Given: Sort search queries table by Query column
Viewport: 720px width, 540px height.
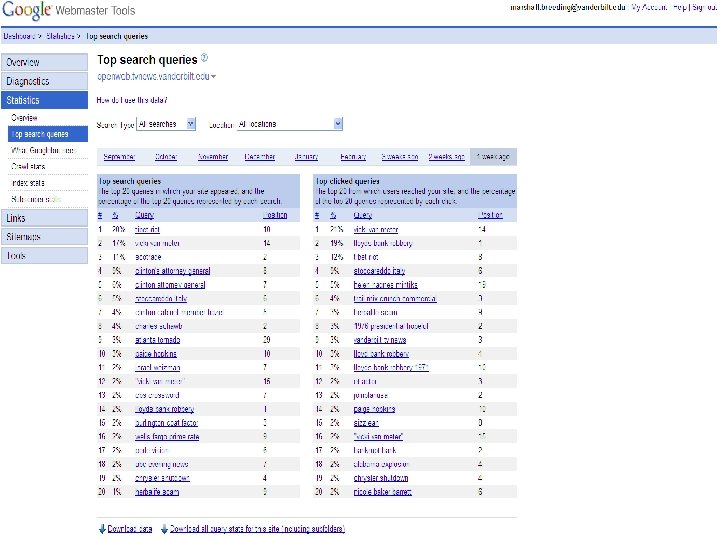Looking at the screenshot, I should 144,215.
